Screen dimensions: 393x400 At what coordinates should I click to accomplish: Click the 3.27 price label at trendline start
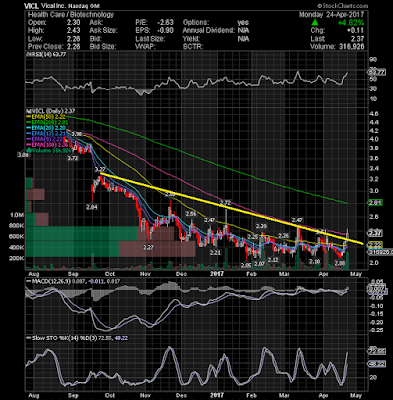[x=100, y=169]
